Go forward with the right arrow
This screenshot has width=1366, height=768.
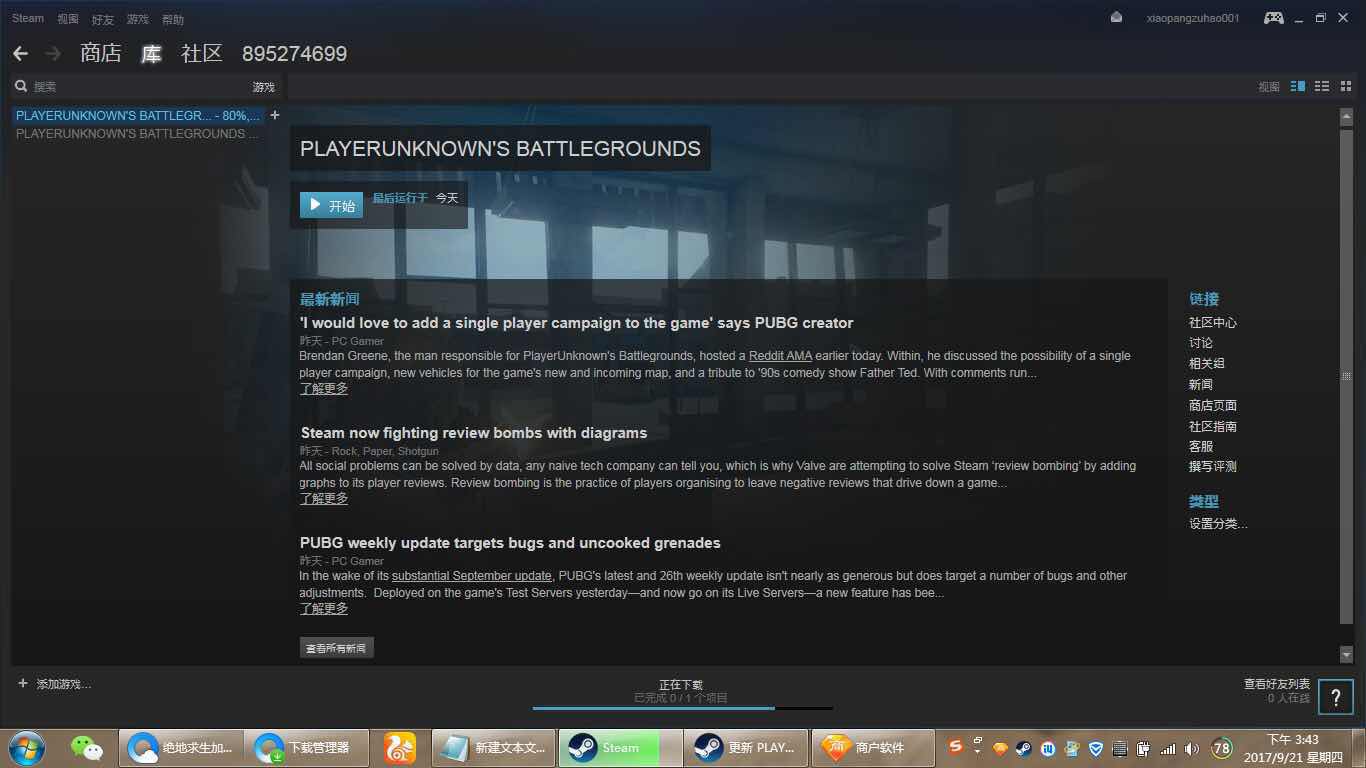tap(53, 53)
